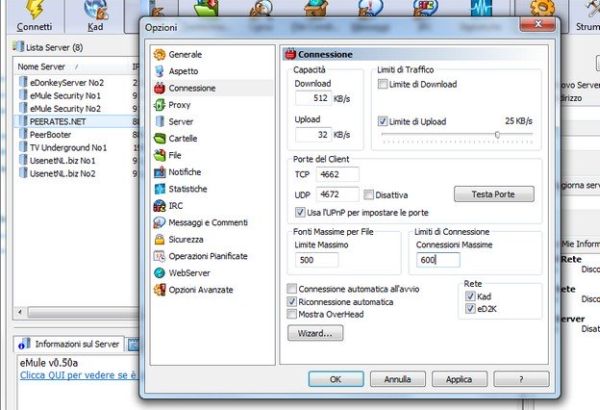Click the Testa Porte button

click(x=494, y=194)
